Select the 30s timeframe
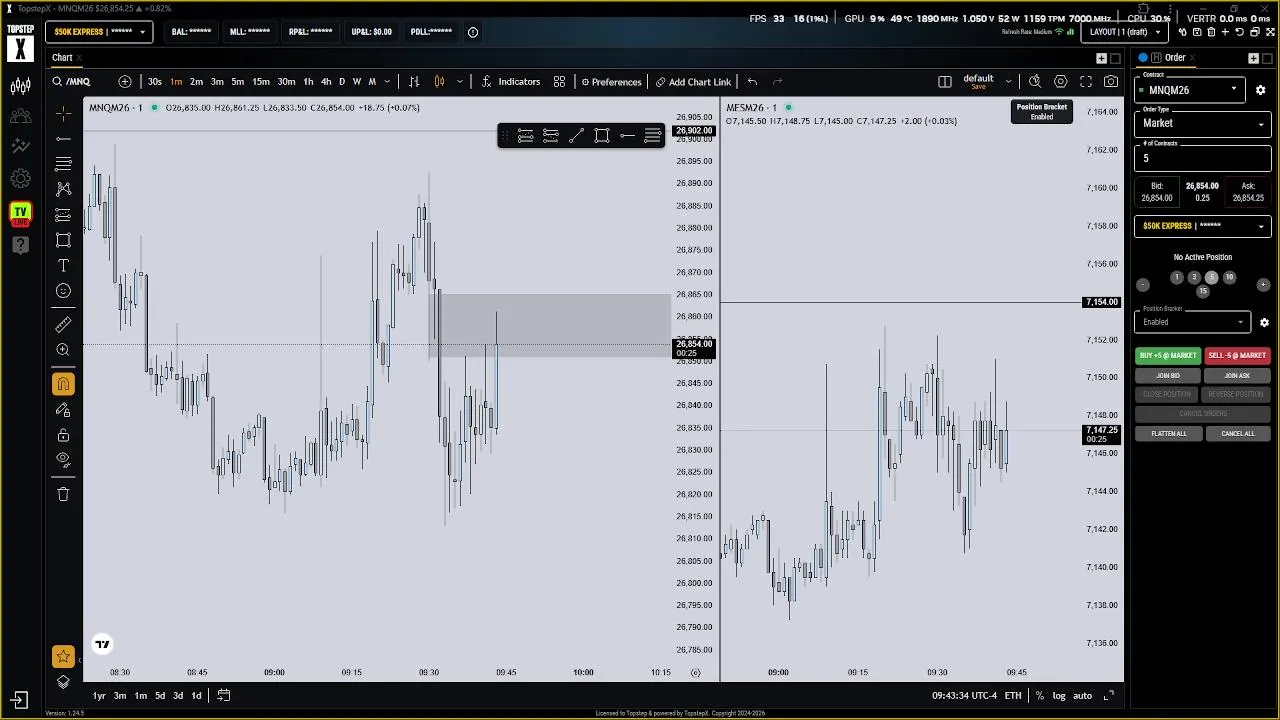 click(155, 82)
